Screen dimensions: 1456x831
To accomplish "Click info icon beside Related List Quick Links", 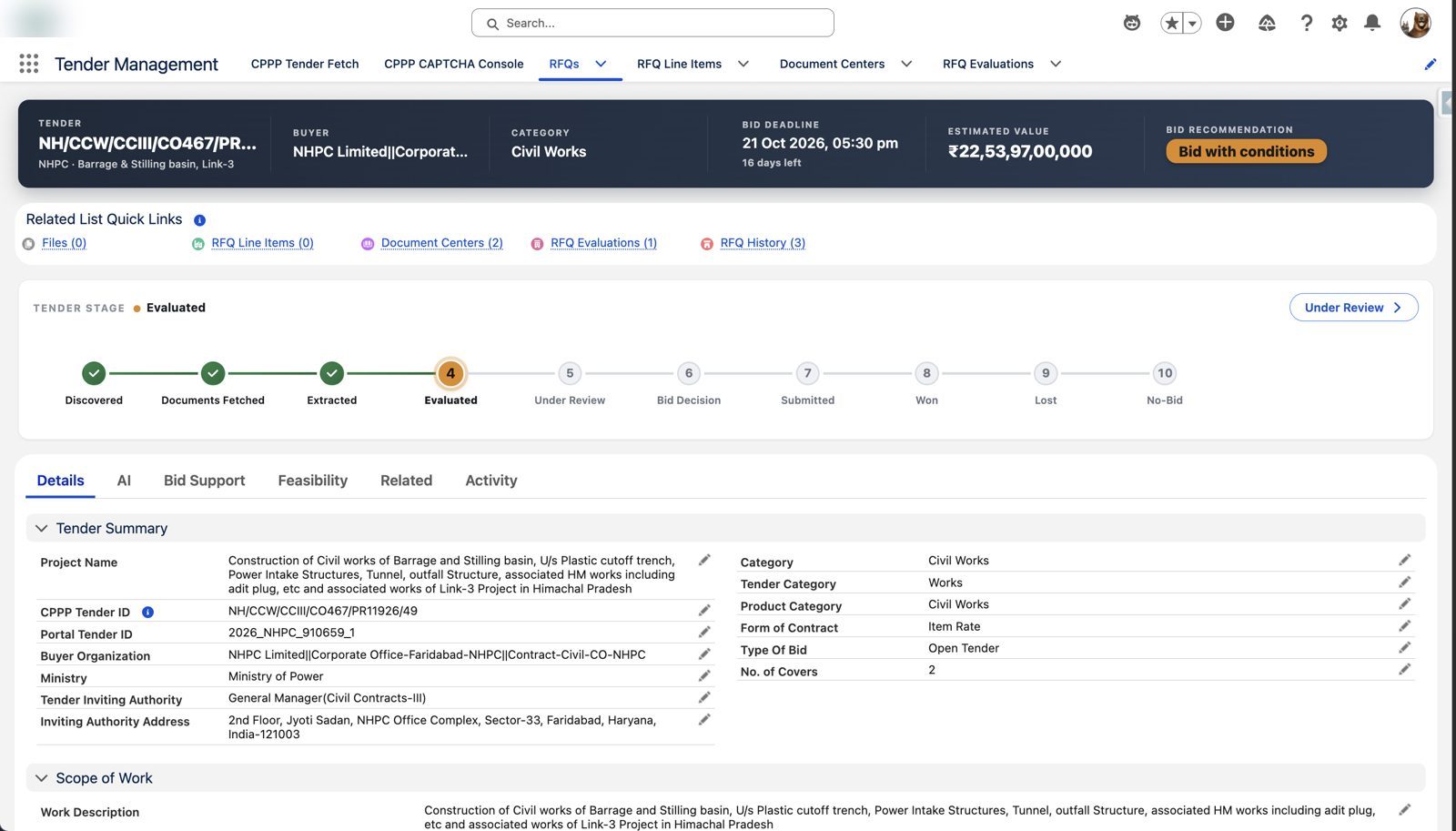I will point(199,220).
